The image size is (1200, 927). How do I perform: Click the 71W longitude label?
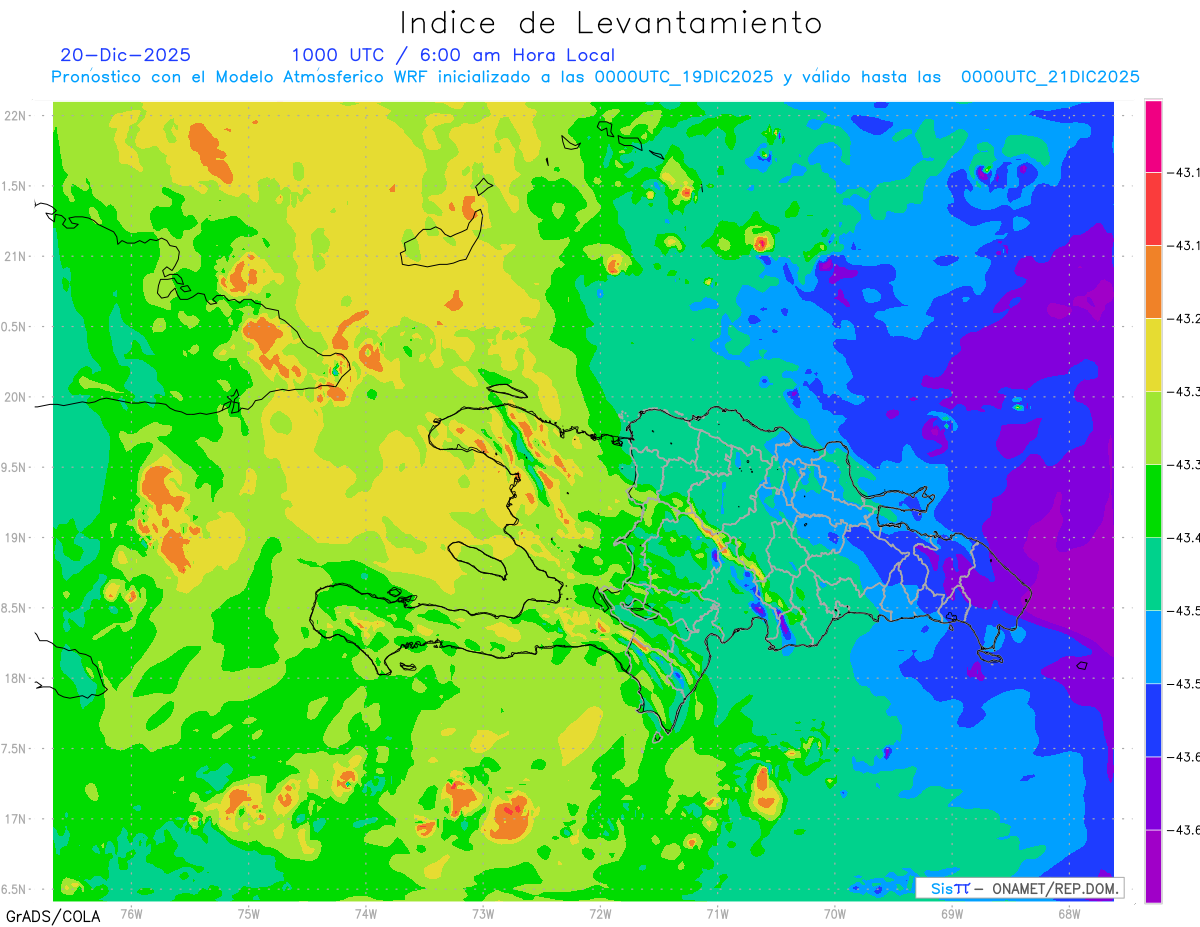click(x=717, y=913)
